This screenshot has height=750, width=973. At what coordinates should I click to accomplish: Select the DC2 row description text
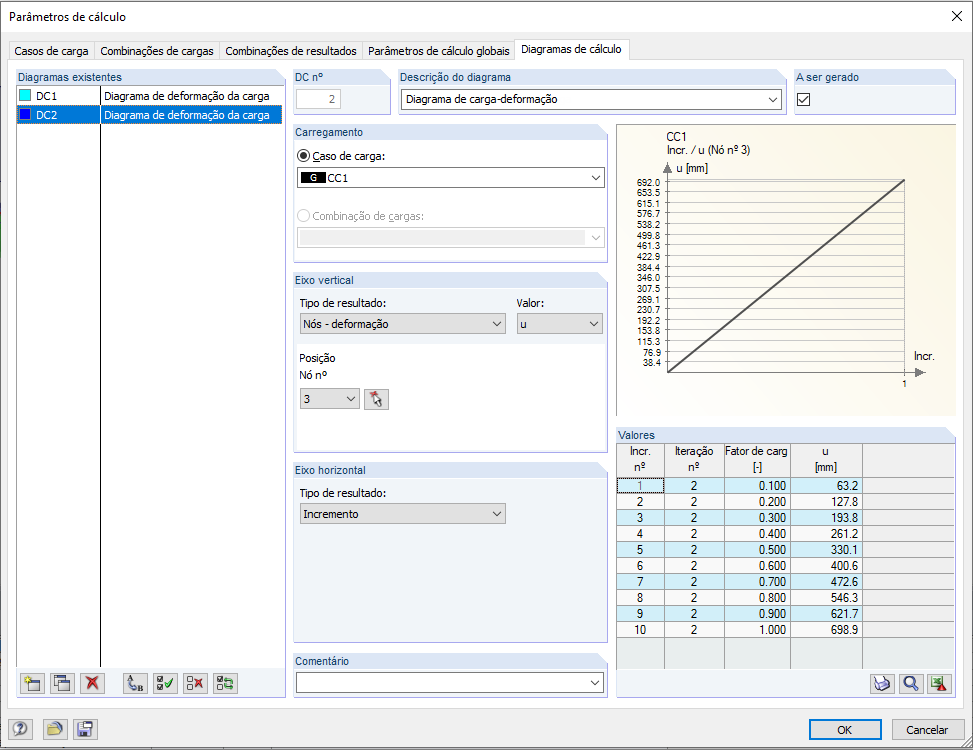pos(187,115)
